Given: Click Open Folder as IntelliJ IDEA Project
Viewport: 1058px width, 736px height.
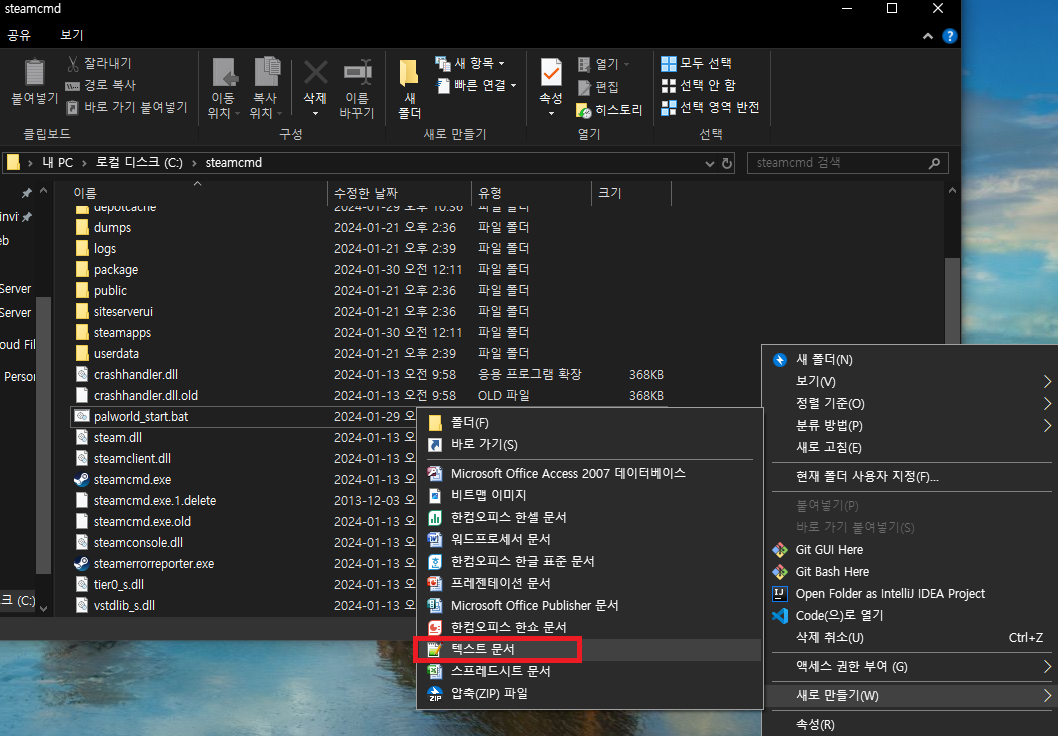Looking at the screenshot, I should [x=911, y=594].
